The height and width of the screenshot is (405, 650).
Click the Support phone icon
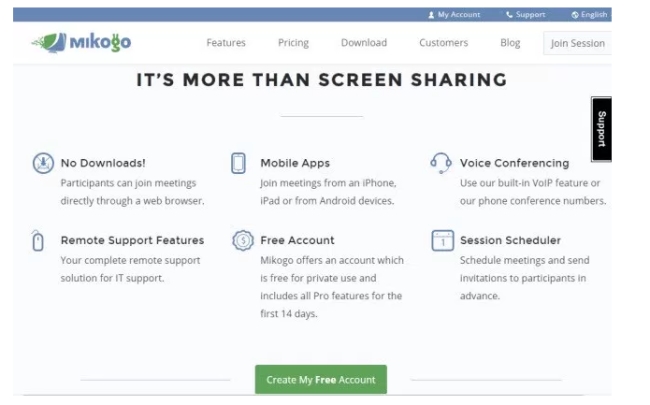(x=509, y=15)
